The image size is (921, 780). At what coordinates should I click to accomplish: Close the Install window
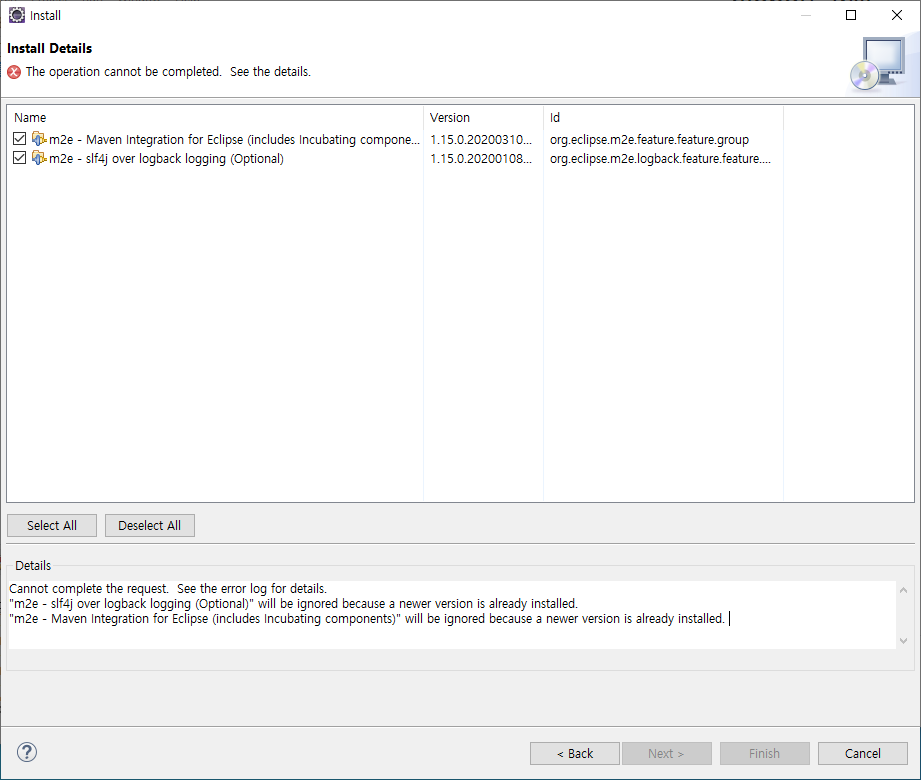[897, 15]
